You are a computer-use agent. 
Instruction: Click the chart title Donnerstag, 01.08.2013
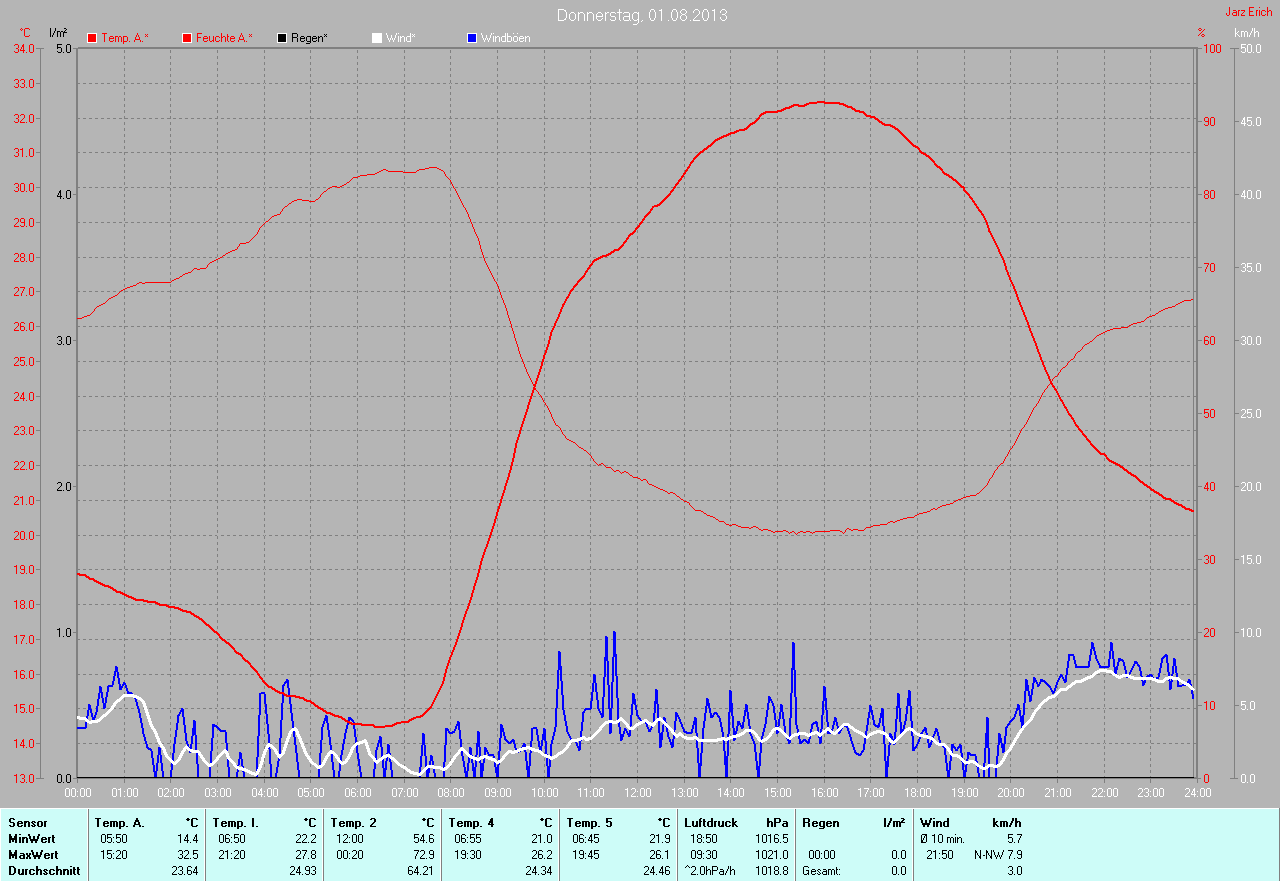pyautogui.click(x=642, y=15)
